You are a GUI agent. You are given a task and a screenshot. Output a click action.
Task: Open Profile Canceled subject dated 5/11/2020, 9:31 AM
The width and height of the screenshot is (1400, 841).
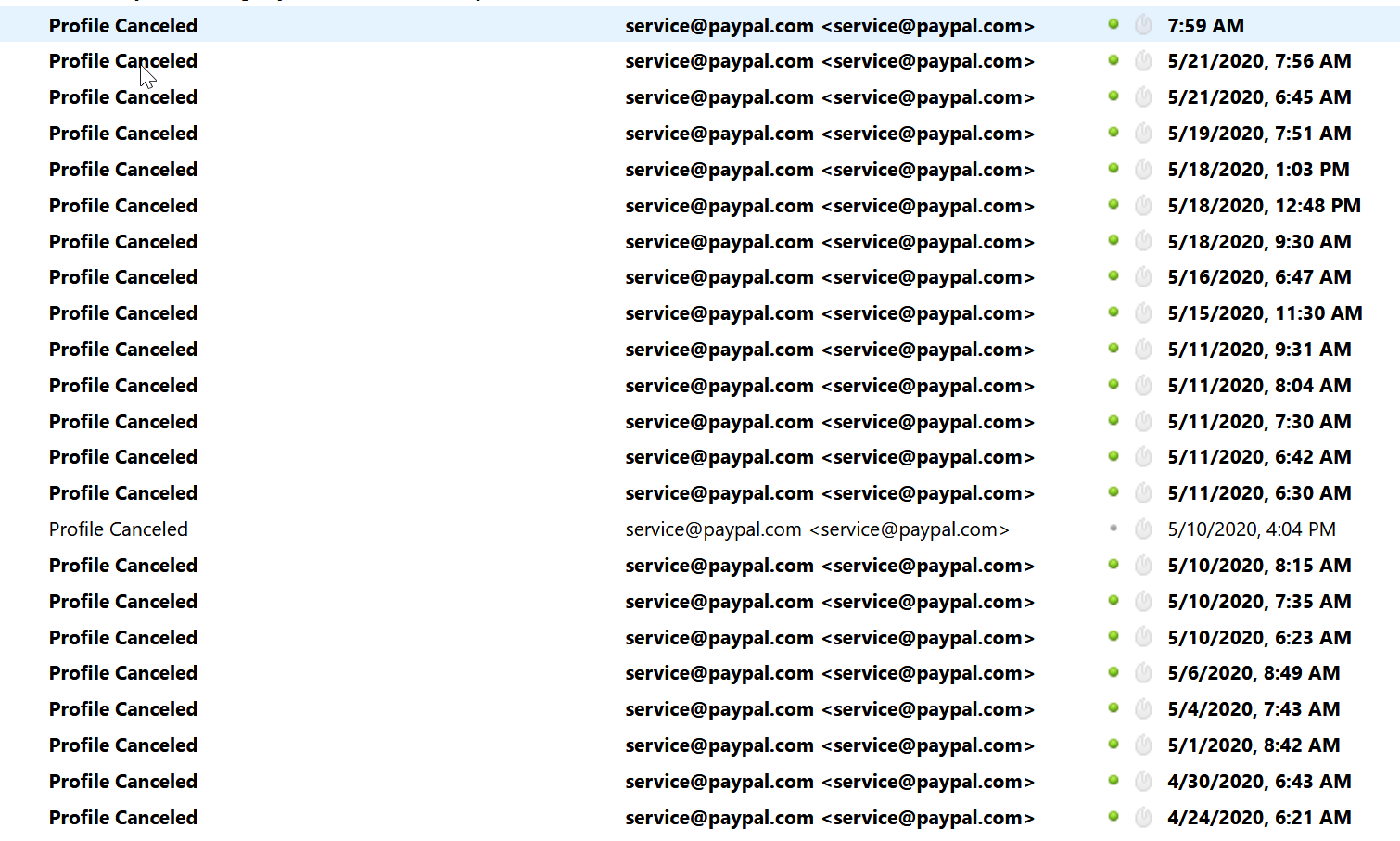[x=123, y=350]
